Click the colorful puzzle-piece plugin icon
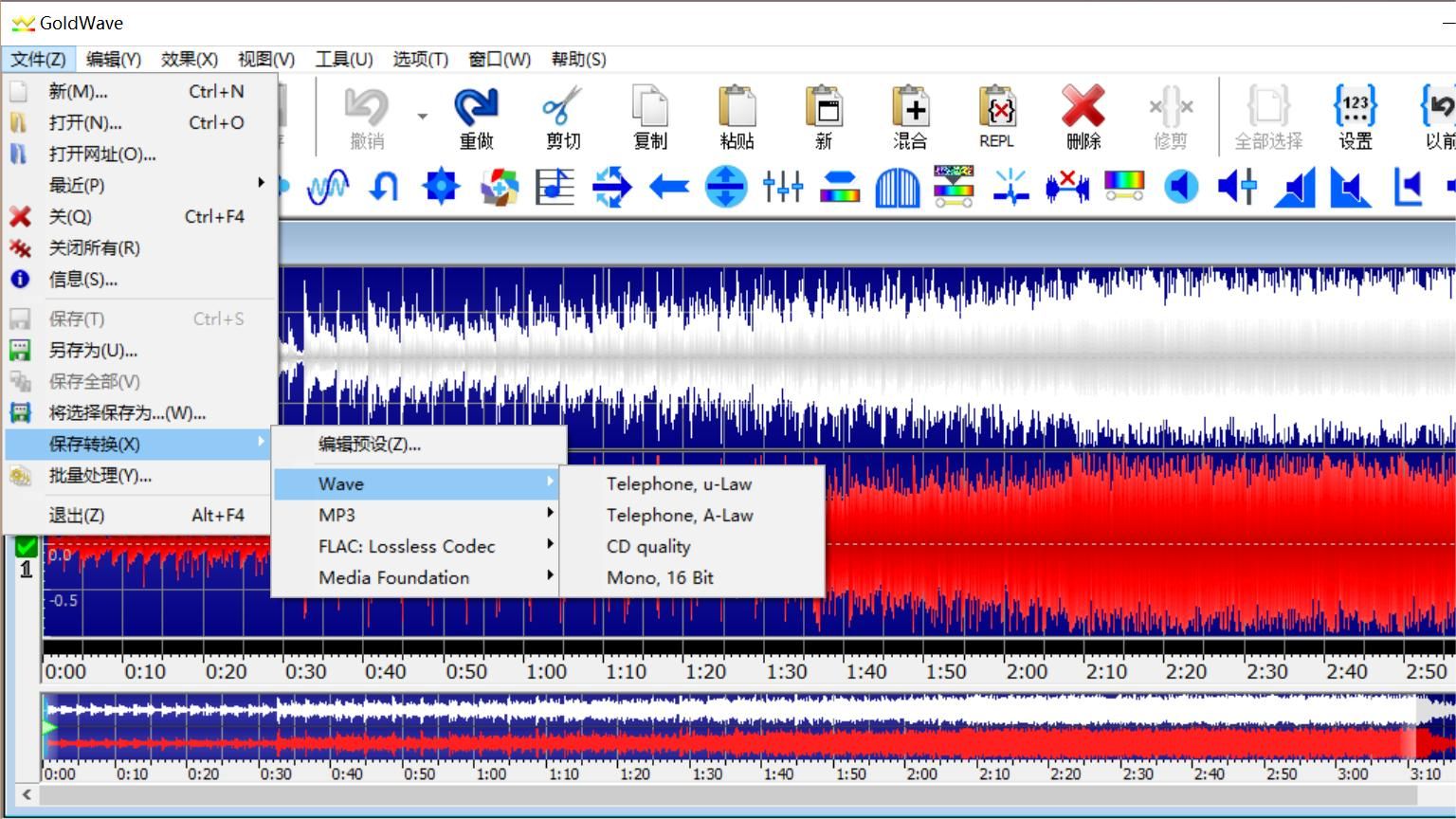This screenshot has width=1456, height=819. click(499, 187)
